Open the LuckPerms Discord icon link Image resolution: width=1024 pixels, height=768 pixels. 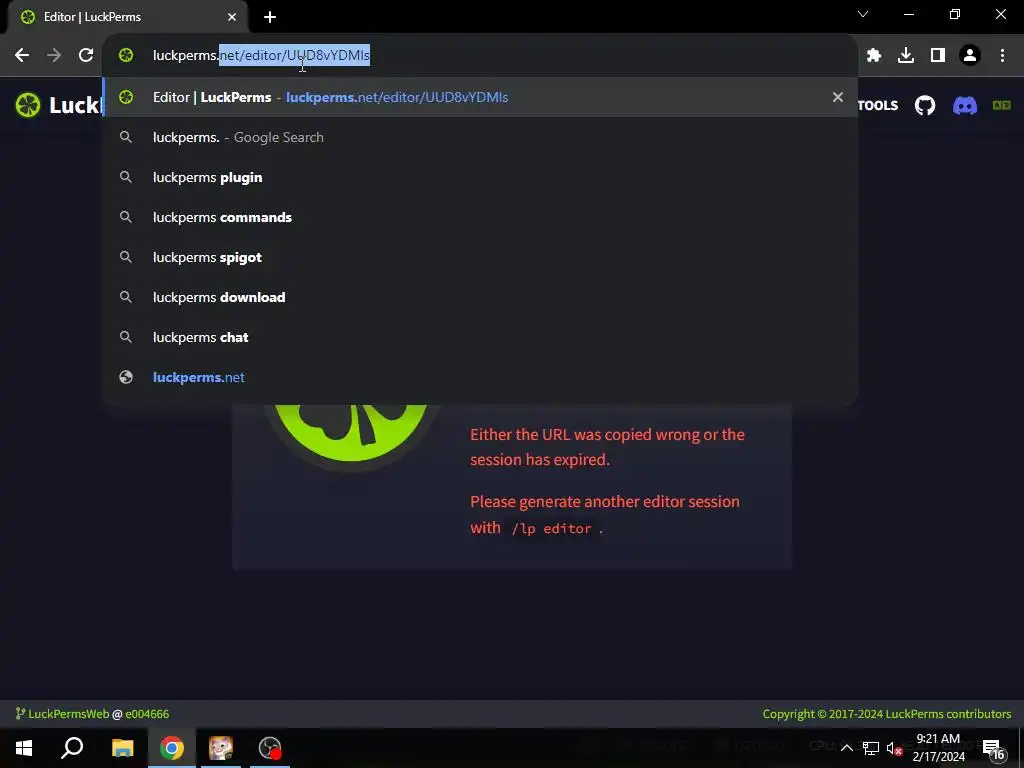point(965,105)
